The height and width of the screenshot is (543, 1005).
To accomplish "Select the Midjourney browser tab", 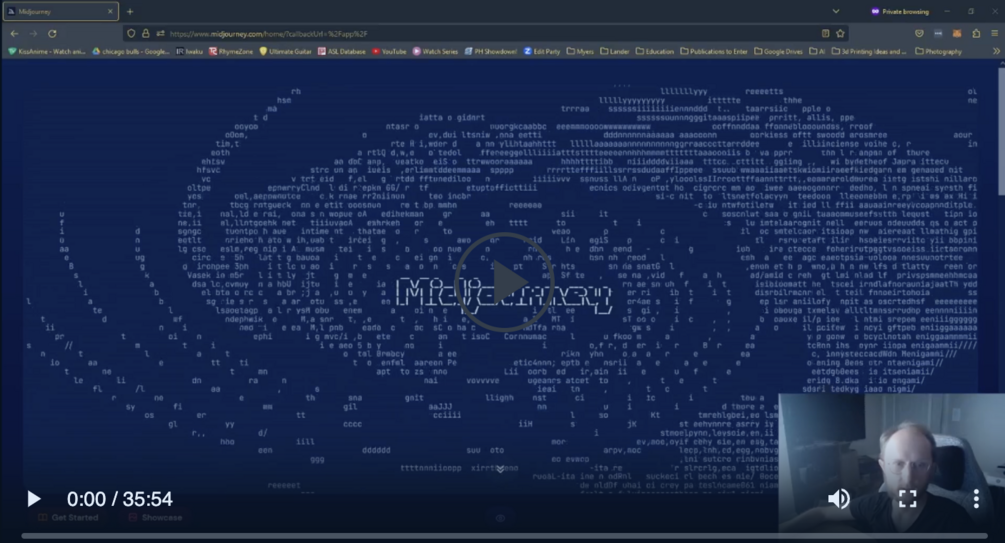I will [x=61, y=12].
